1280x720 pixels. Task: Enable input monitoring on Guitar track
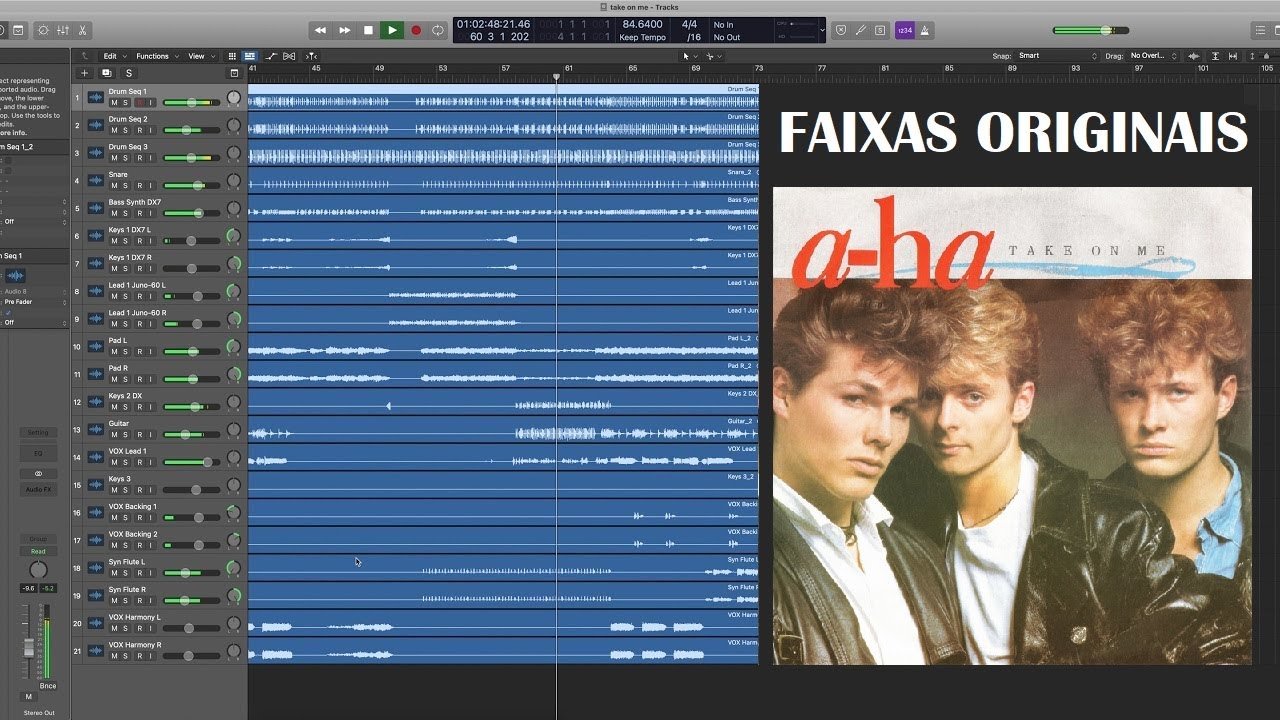(x=151, y=435)
